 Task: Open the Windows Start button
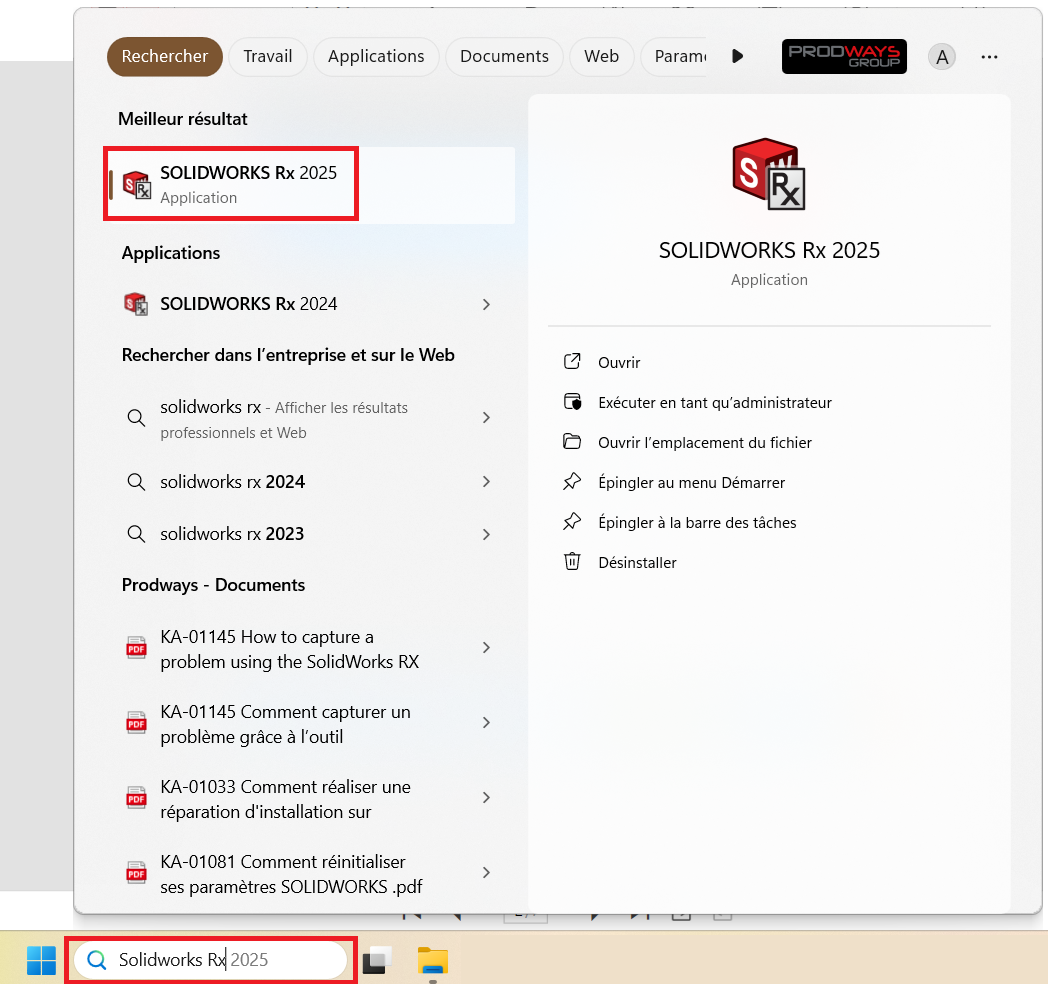(41, 960)
